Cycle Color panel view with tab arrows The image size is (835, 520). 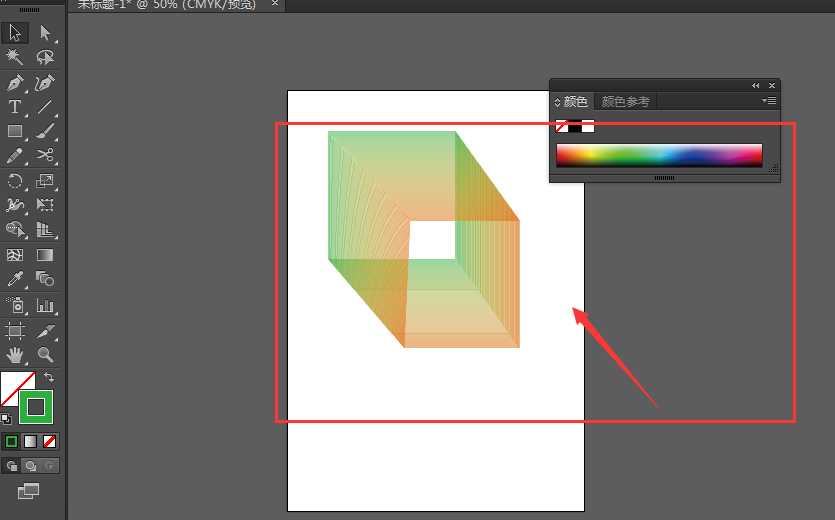[558, 102]
